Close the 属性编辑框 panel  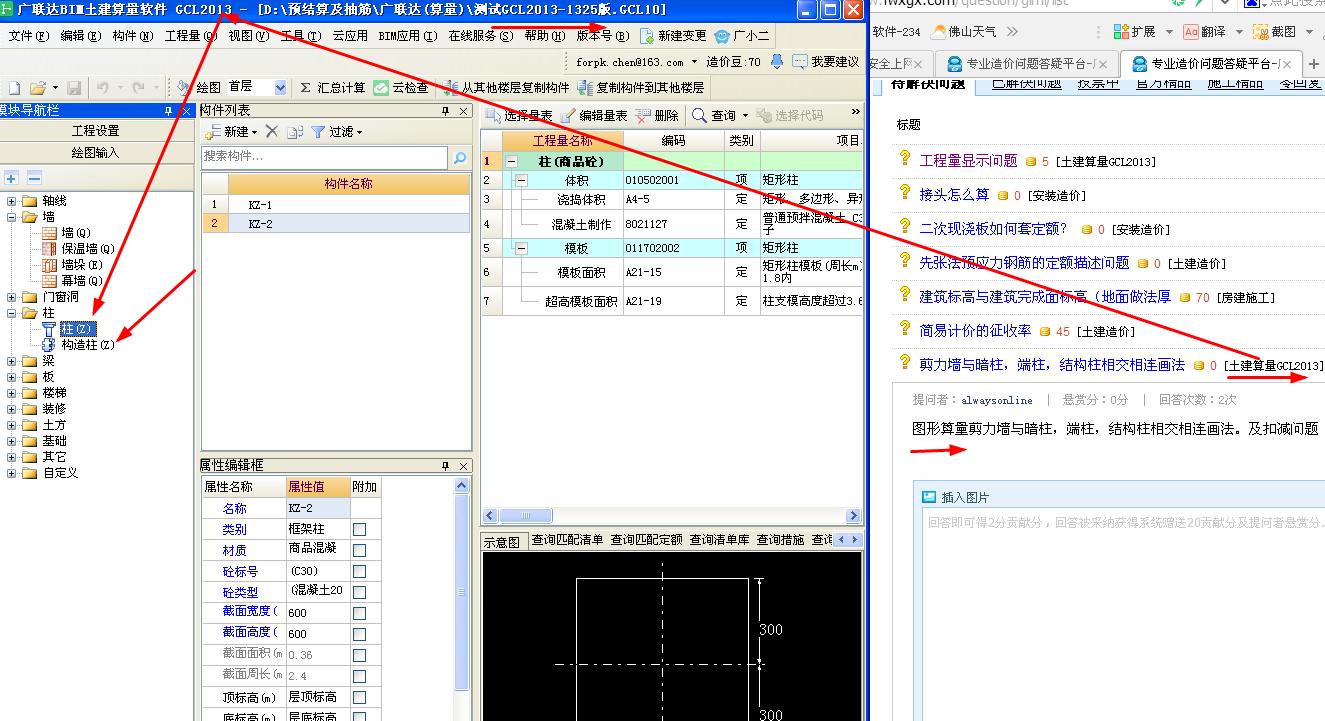point(464,466)
